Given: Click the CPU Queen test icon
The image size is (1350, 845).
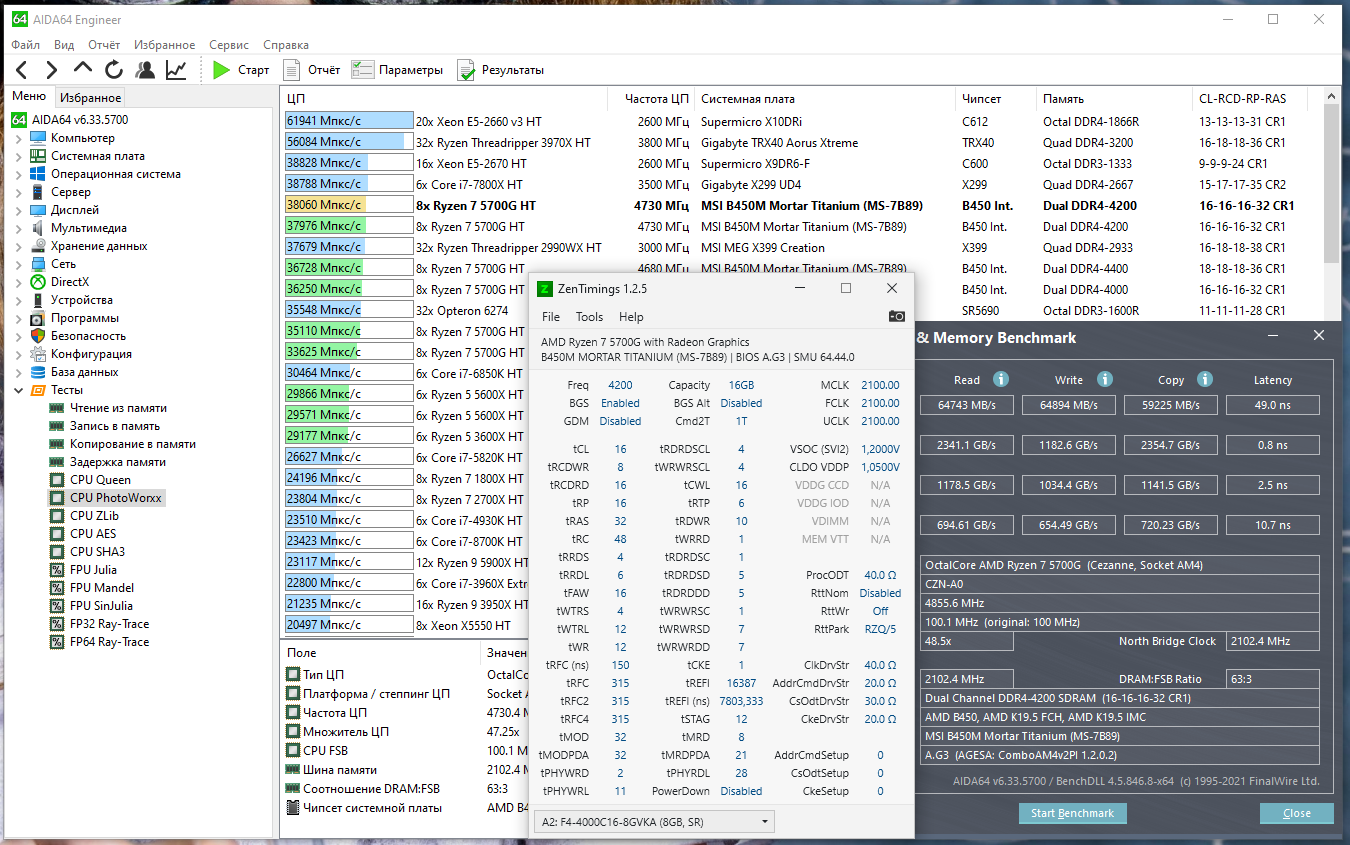Looking at the screenshot, I should coord(57,480).
